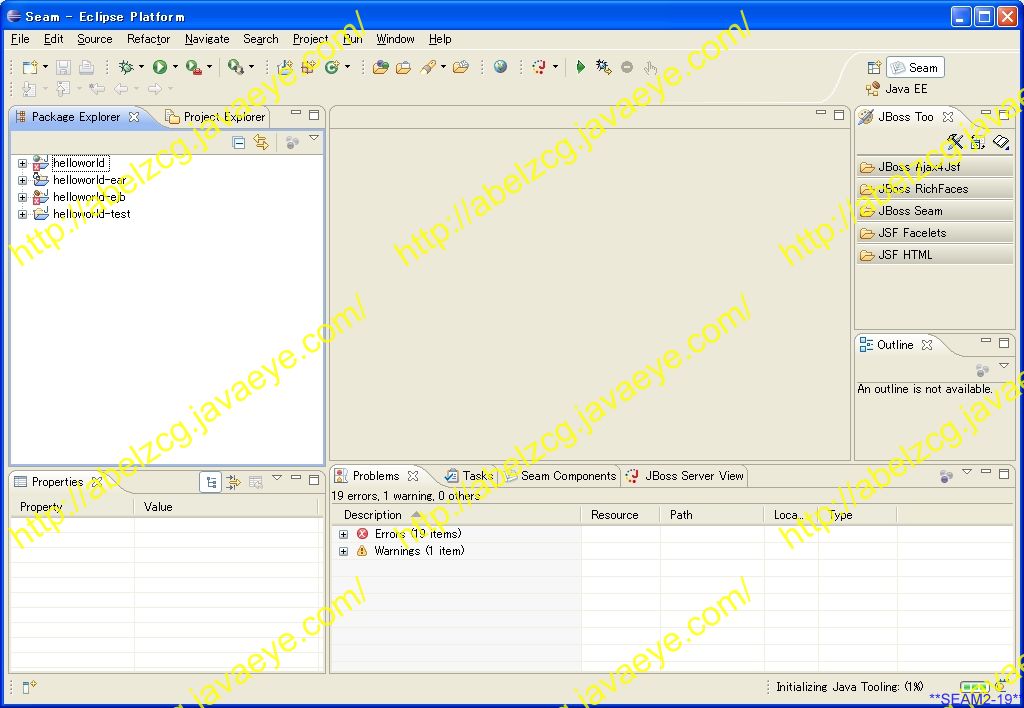The height and width of the screenshot is (708, 1024).
Task: Click the Path column header
Action: [712, 515]
